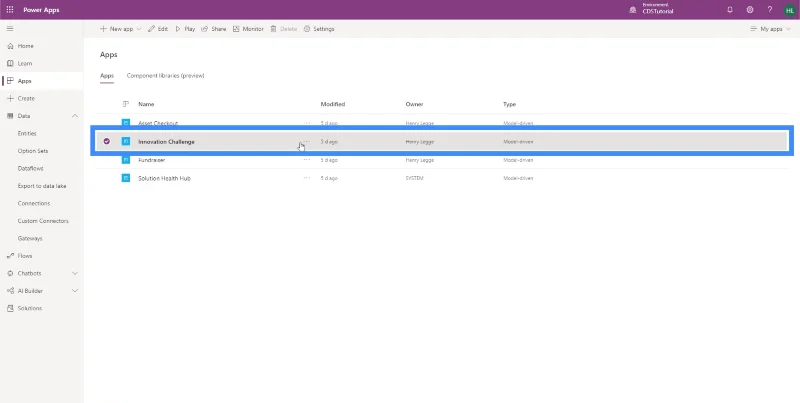Click the app type column header icon
The image size is (800, 403).
coord(126,104)
